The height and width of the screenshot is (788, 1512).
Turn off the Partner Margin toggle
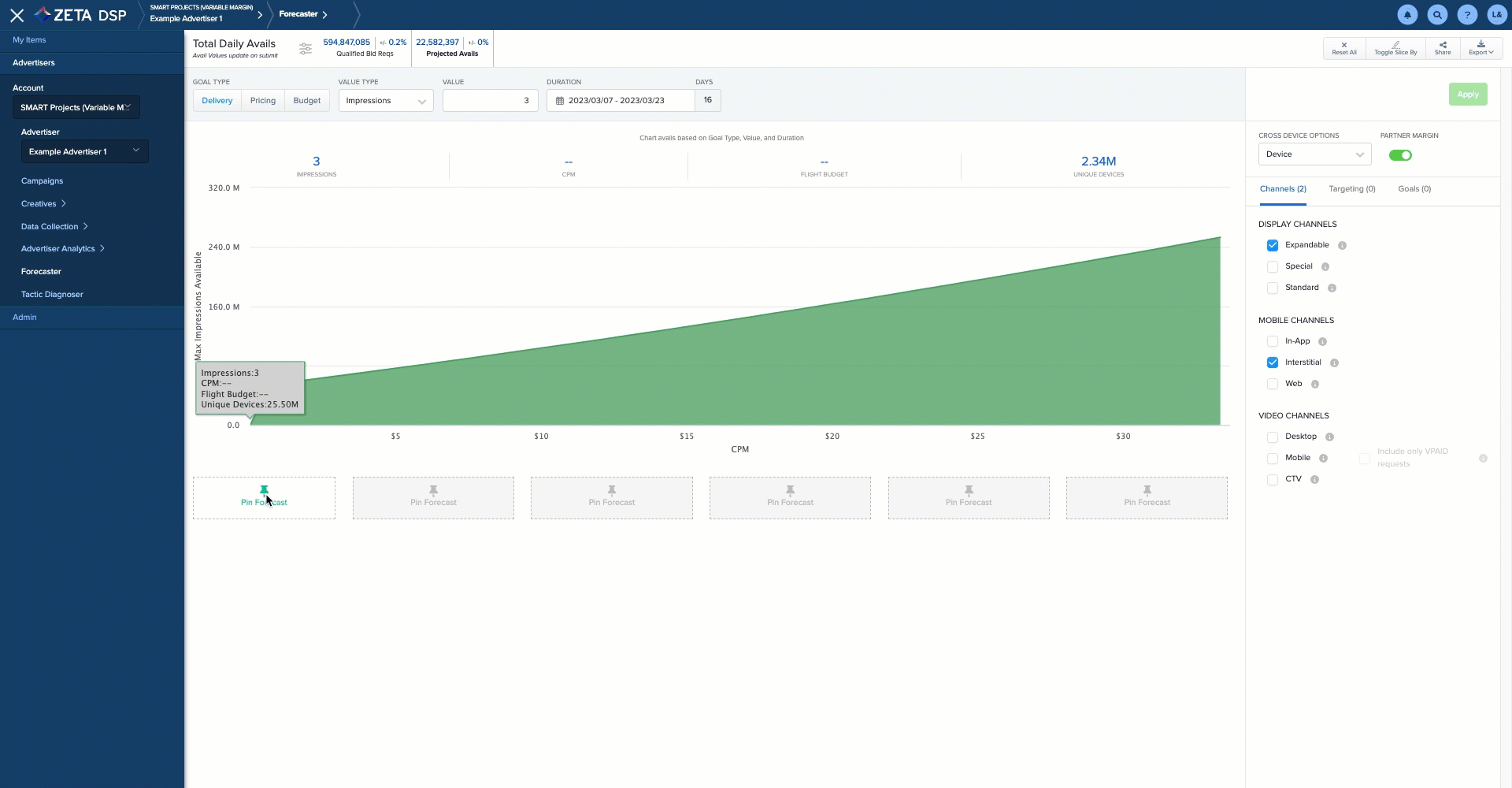click(x=1399, y=155)
